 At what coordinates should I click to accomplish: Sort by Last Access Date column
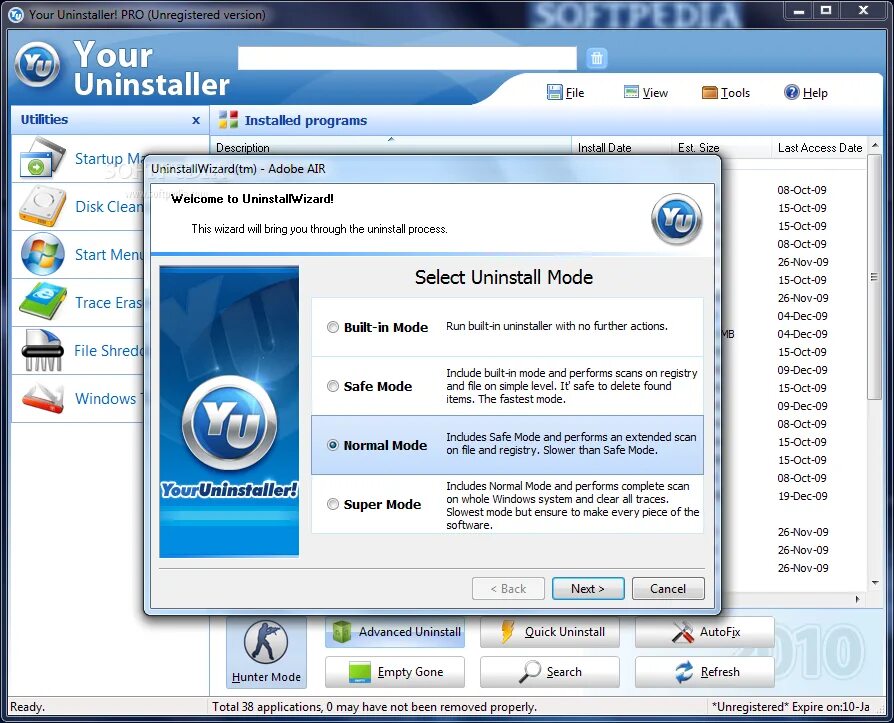819,147
